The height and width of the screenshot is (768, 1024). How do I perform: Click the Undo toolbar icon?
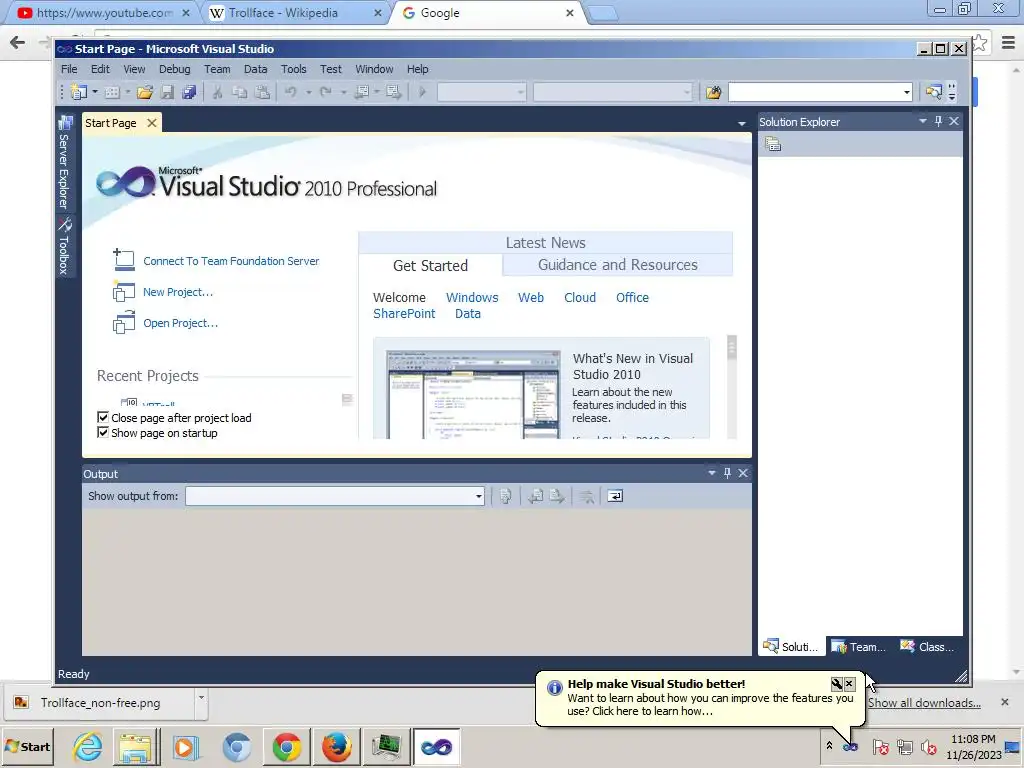[x=291, y=93]
